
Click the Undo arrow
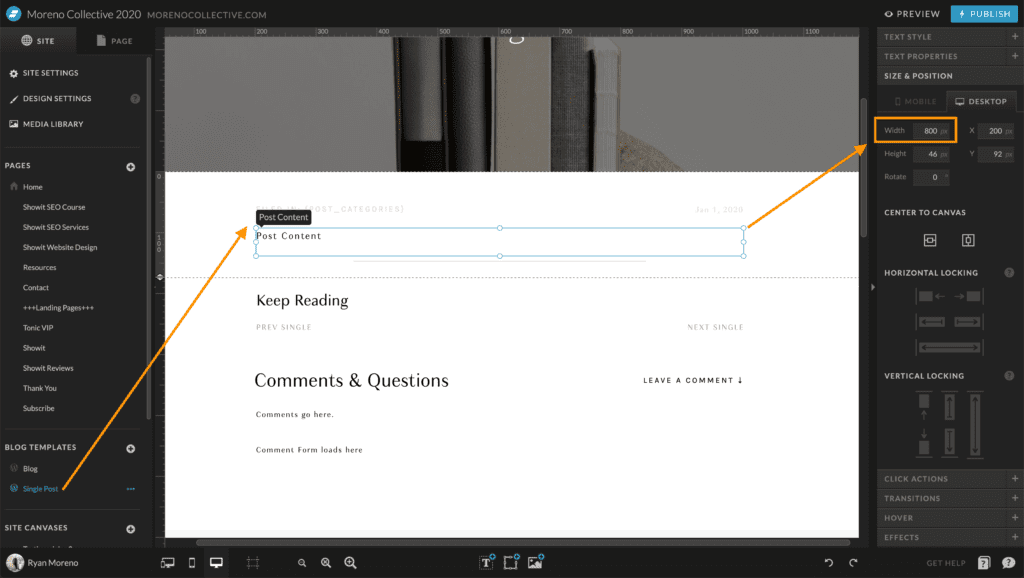(828, 563)
